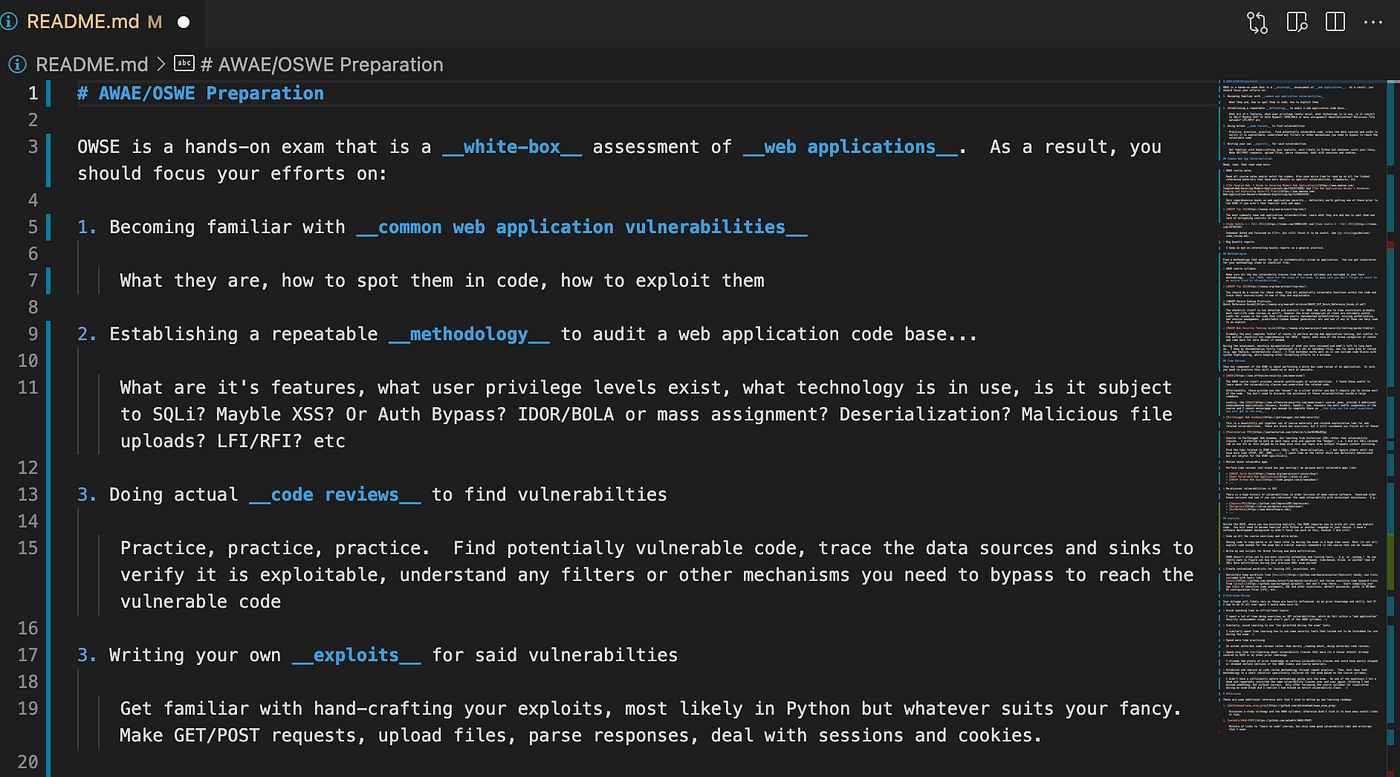The height and width of the screenshot is (777, 1400).
Task: Click the bold '__web applications__' text
Action: (850, 147)
